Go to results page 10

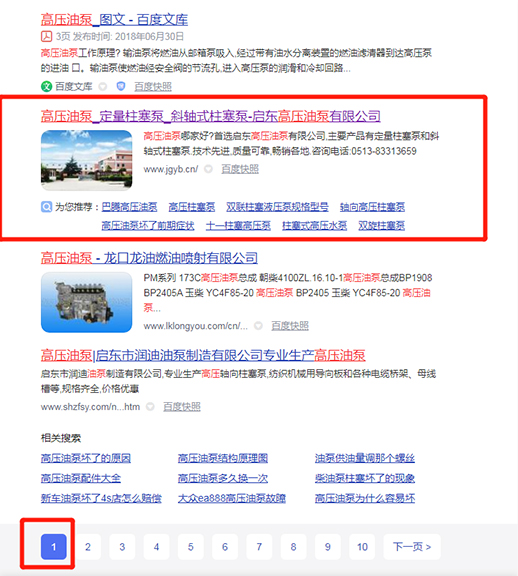pos(362,547)
